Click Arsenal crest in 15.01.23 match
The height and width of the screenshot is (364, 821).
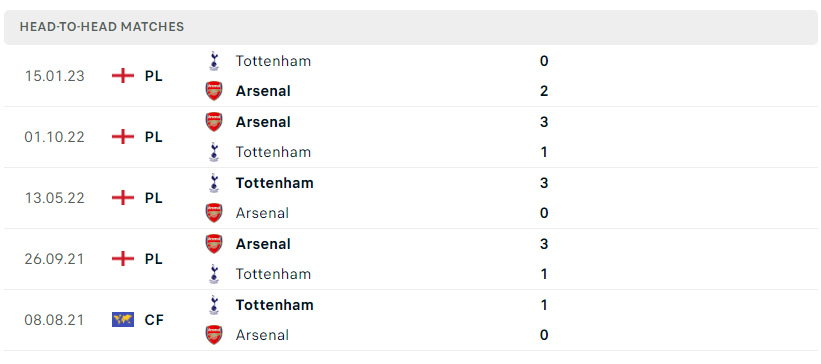point(214,91)
